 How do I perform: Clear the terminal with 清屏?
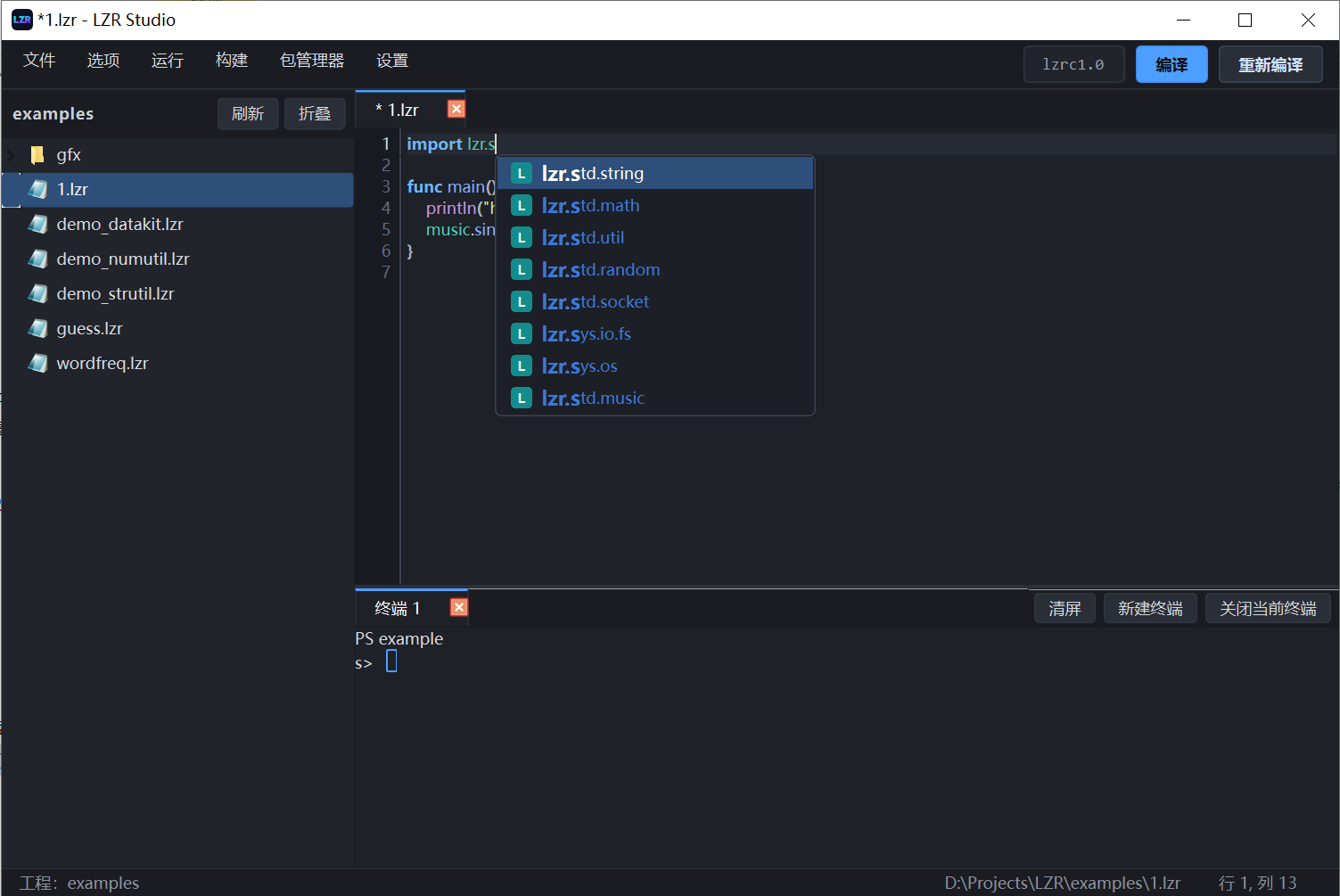(x=1065, y=608)
